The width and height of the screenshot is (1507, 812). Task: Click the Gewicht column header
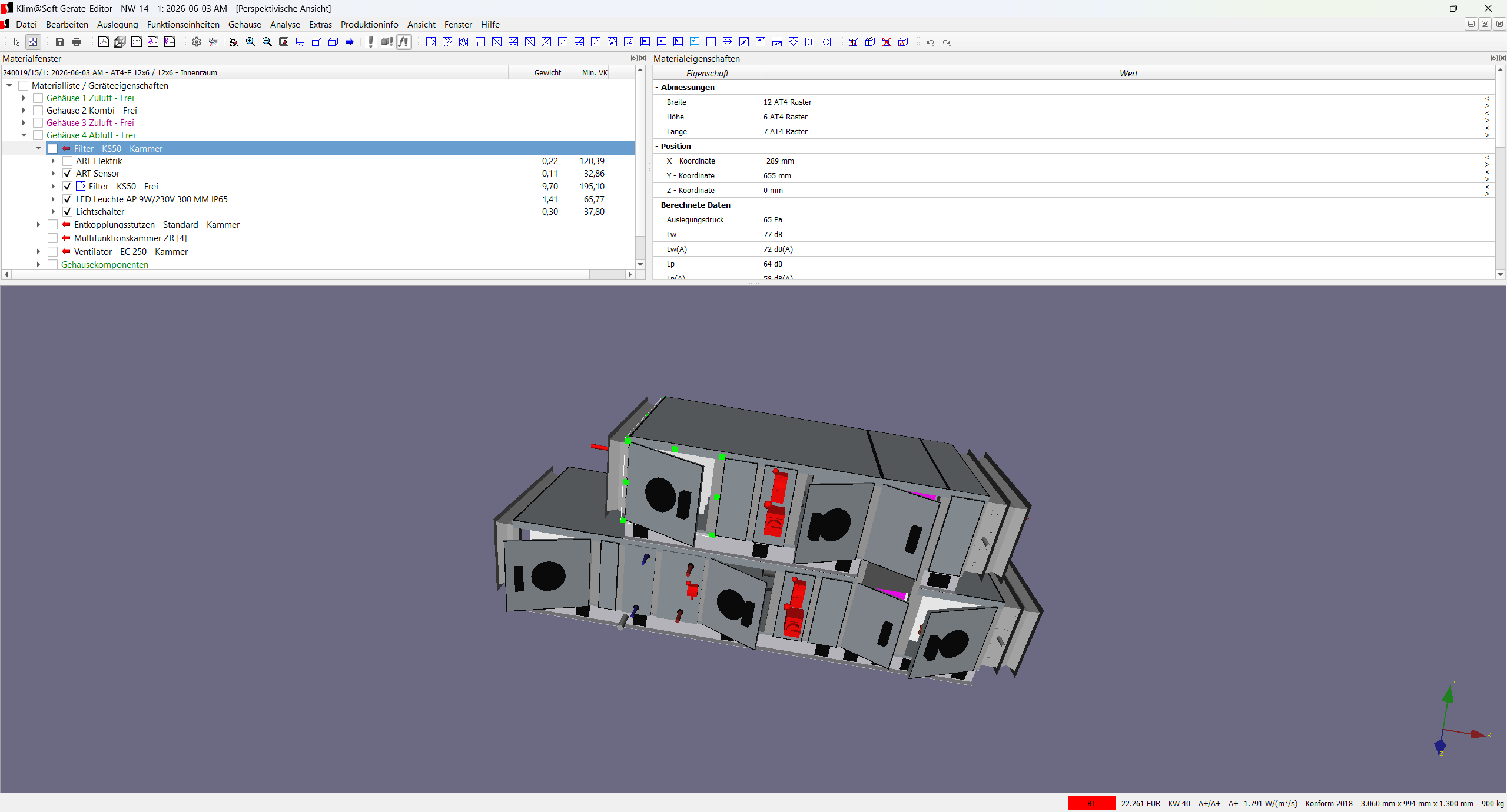tap(536, 73)
